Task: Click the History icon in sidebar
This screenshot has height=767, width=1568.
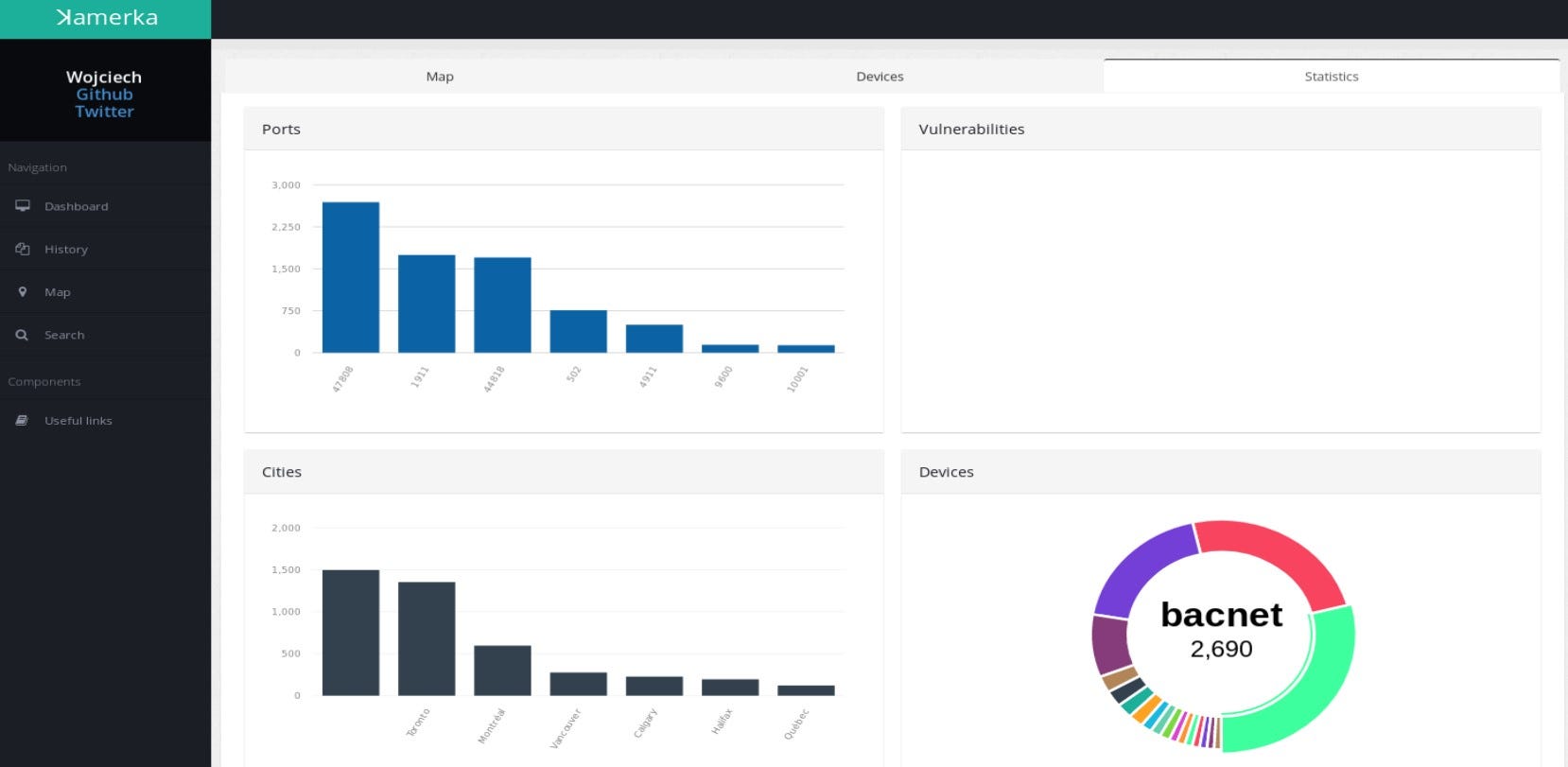Action: pos(23,249)
